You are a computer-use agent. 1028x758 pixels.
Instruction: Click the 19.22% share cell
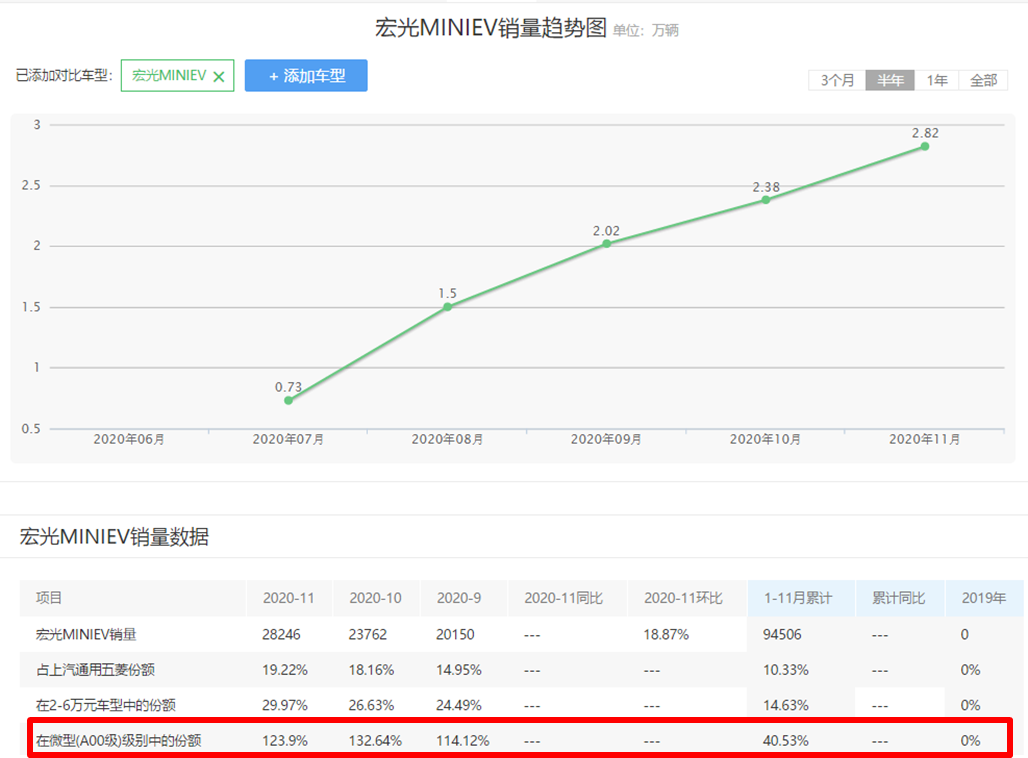click(285, 670)
